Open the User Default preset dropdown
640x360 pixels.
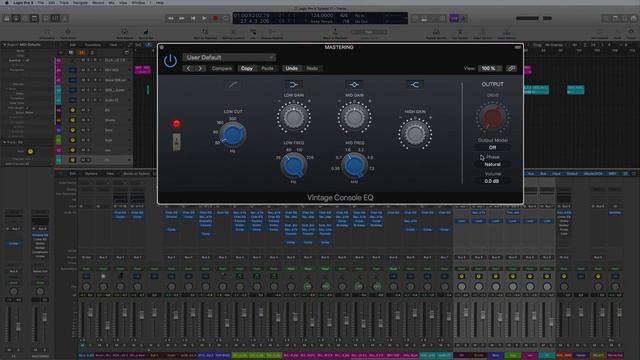[229, 58]
